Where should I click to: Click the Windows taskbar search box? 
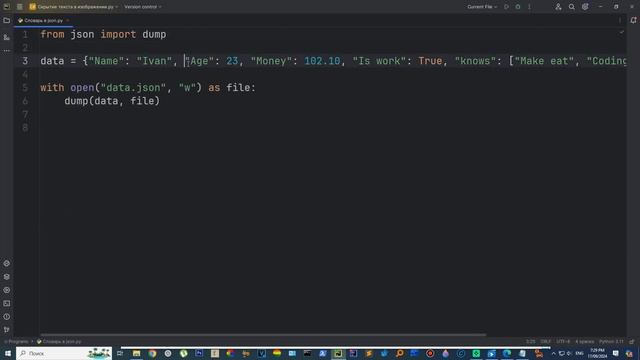(x=64, y=353)
